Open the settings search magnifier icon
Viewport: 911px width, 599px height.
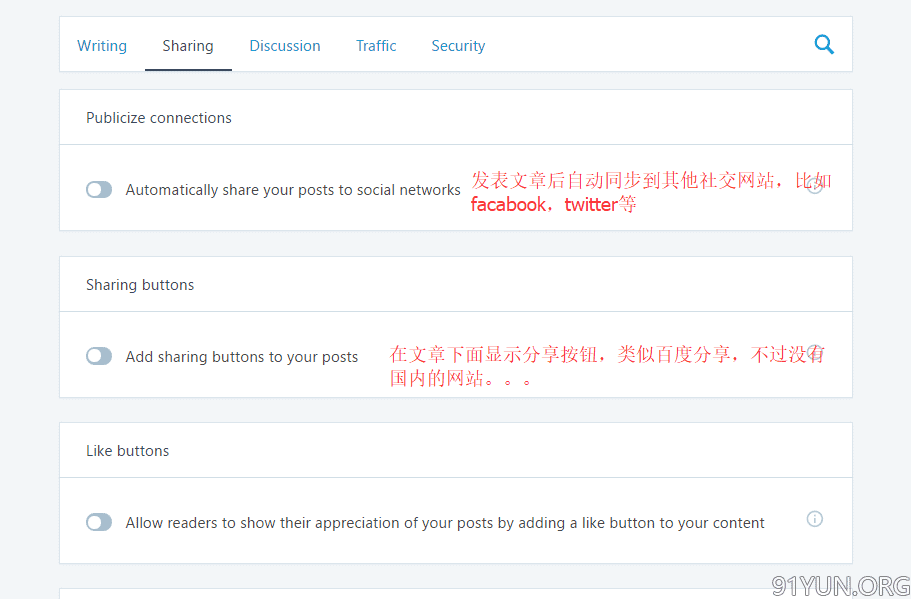824,44
